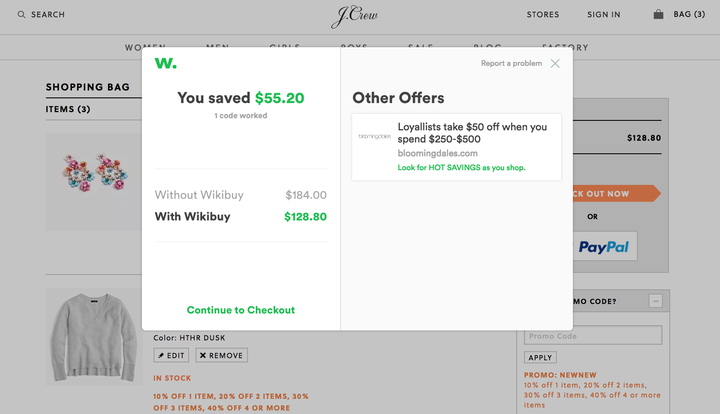Open the shopping bag icon
The width and height of the screenshot is (720, 414).
click(x=658, y=14)
